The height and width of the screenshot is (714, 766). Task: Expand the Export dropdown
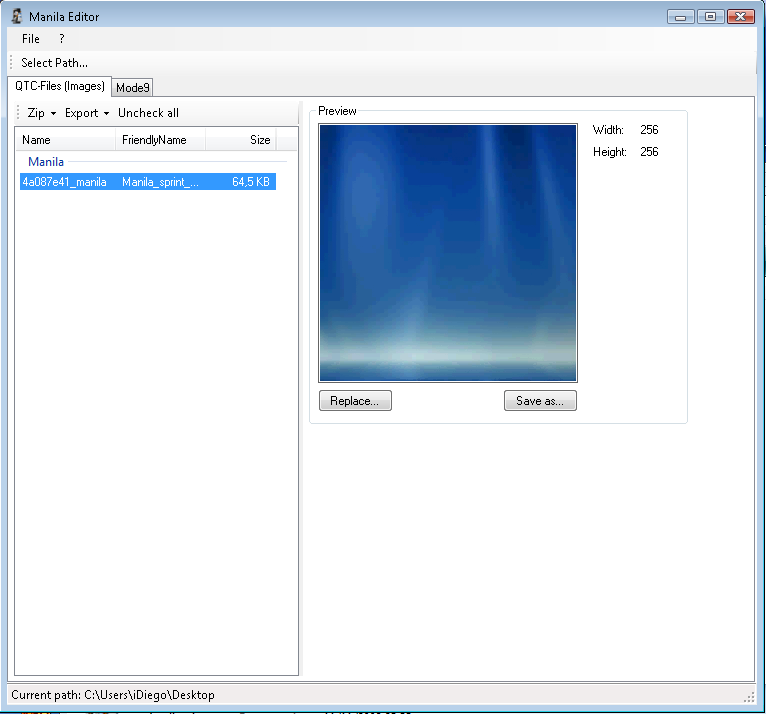tap(87, 113)
